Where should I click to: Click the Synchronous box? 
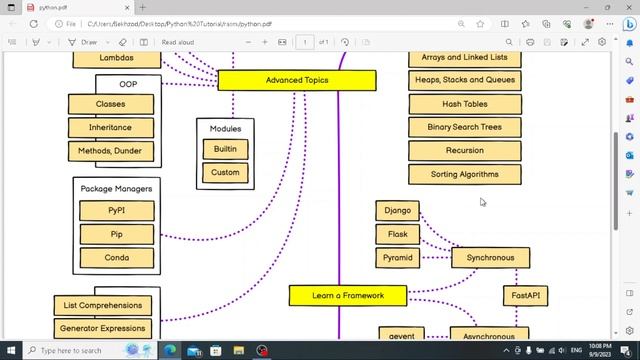coord(491,258)
